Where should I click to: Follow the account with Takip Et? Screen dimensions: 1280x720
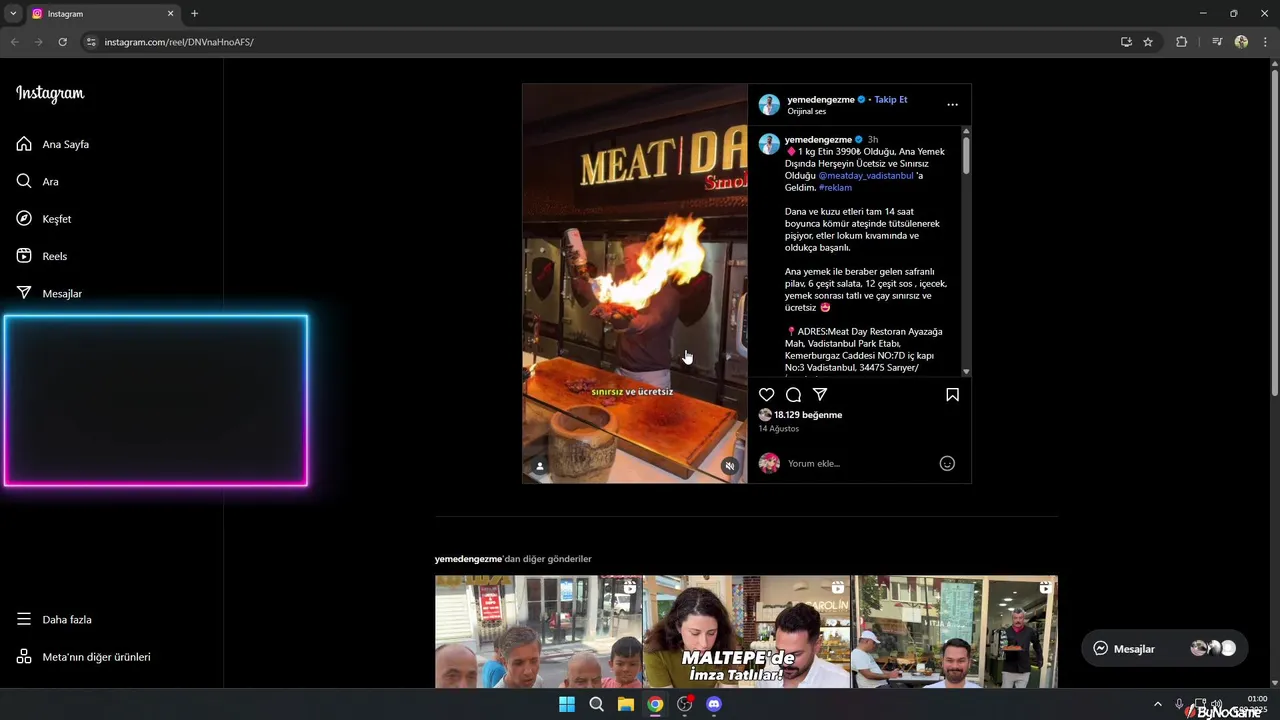tap(890, 100)
